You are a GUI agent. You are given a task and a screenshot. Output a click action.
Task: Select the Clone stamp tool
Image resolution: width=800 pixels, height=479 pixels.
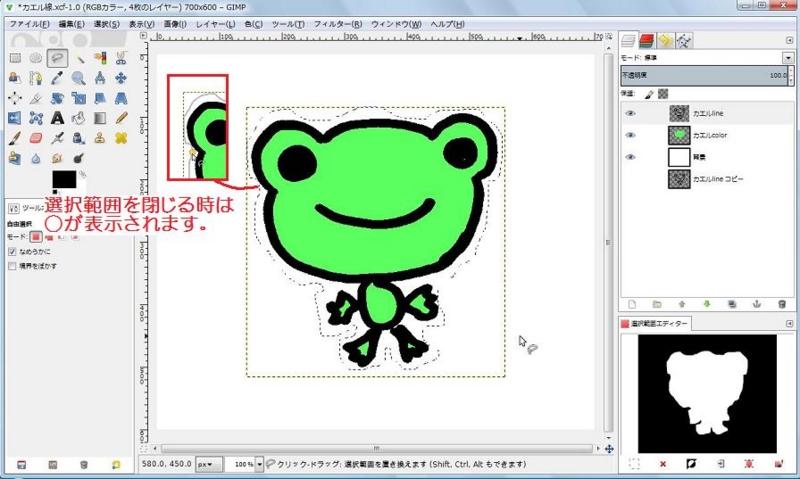click(x=100, y=138)
